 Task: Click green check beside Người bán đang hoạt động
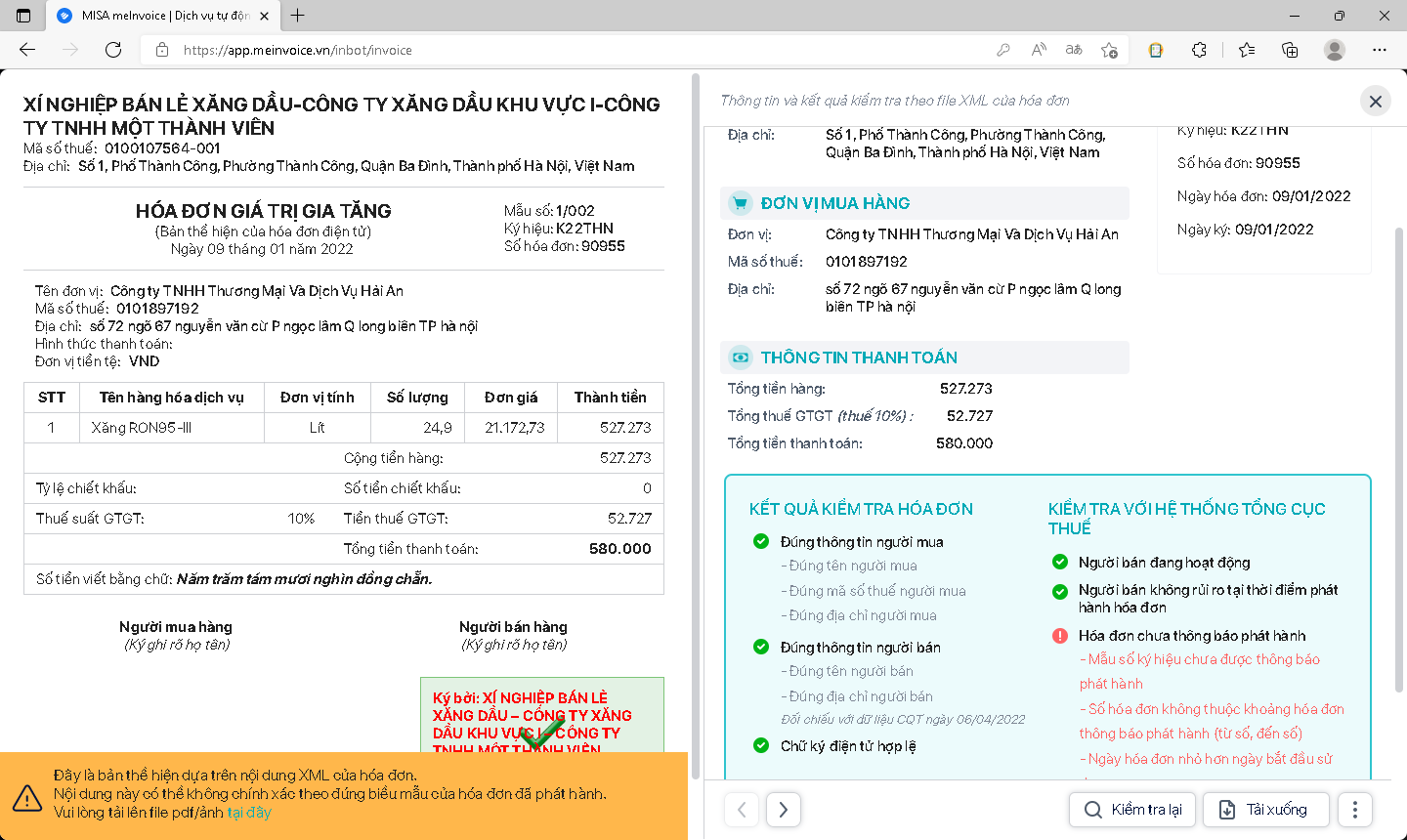(1059, 562)
